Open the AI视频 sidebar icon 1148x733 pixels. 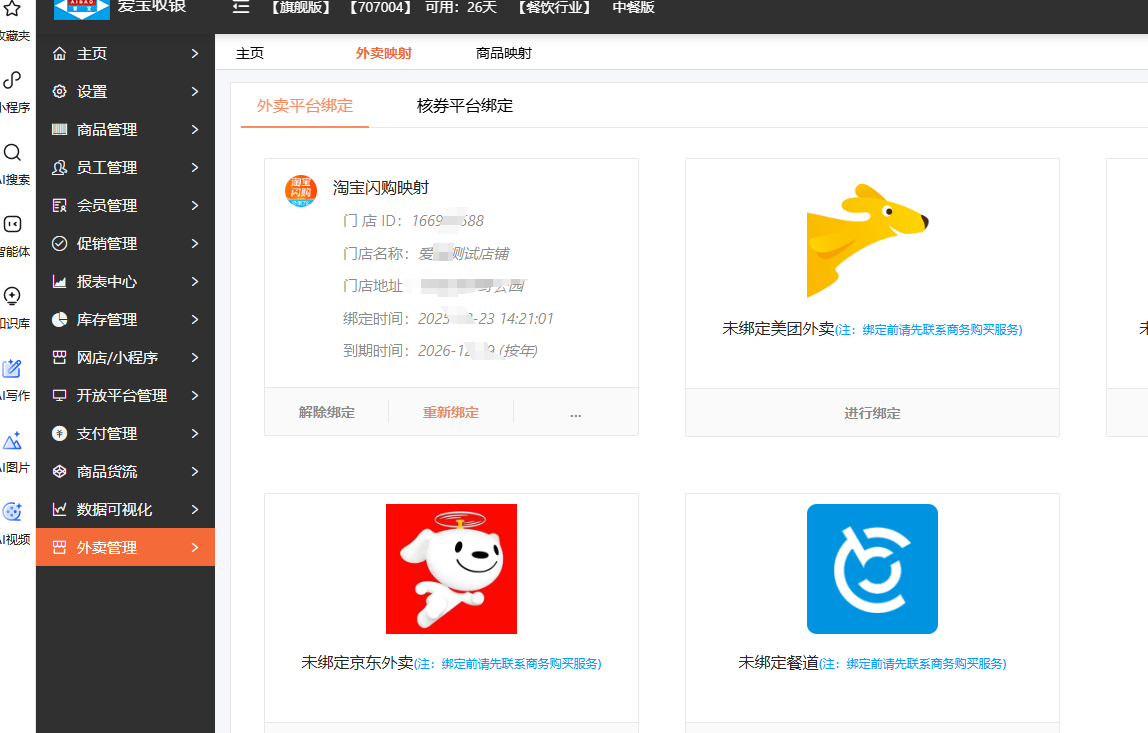(x=13, y=512)
